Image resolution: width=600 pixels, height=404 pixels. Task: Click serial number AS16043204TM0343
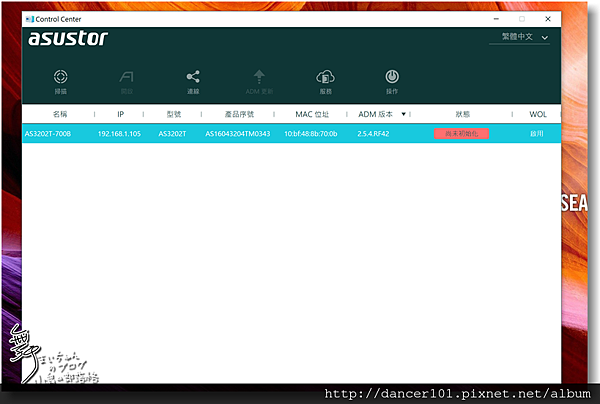point(238,134)
